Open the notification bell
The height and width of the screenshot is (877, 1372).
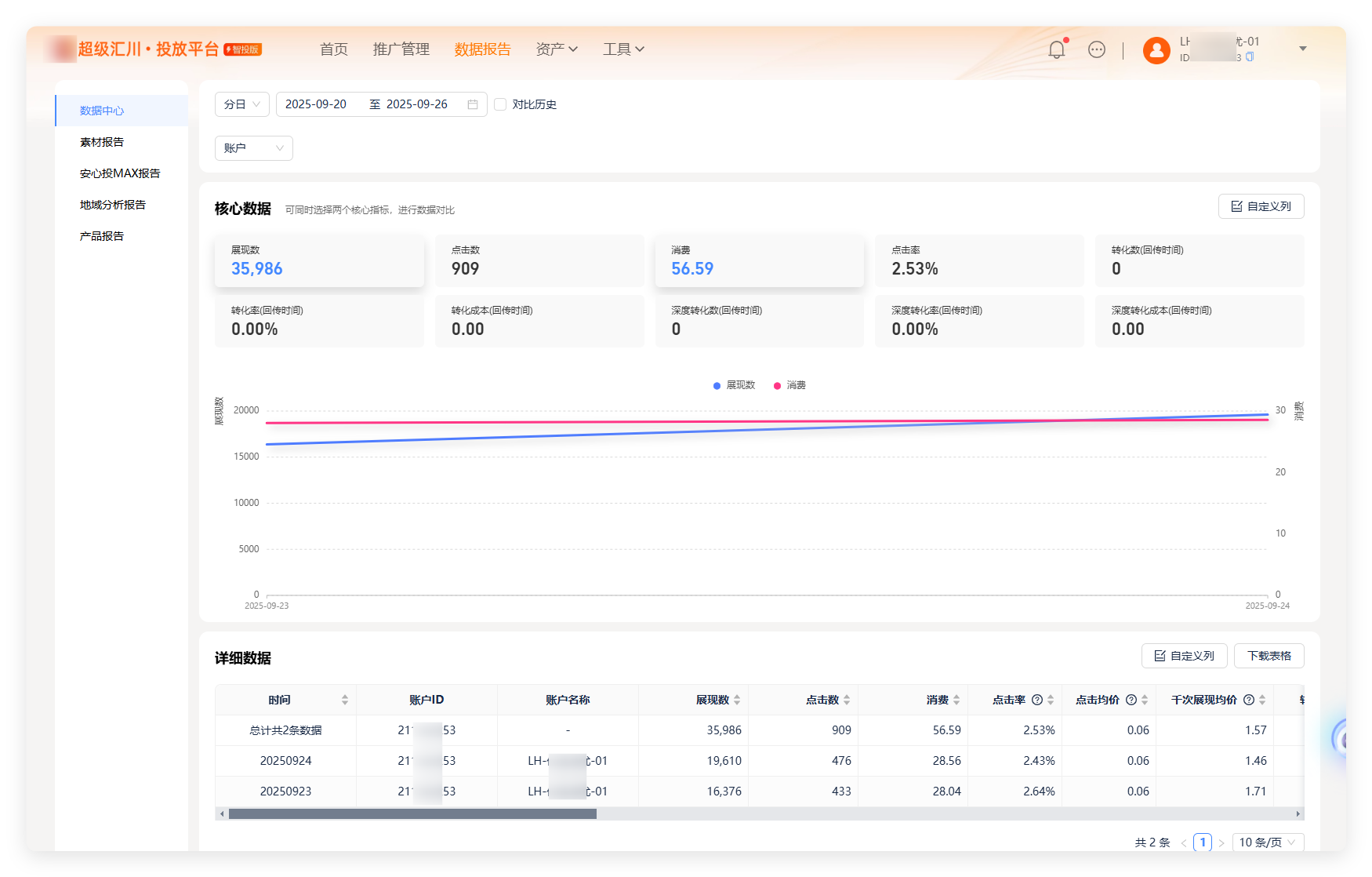[1057, 49]
